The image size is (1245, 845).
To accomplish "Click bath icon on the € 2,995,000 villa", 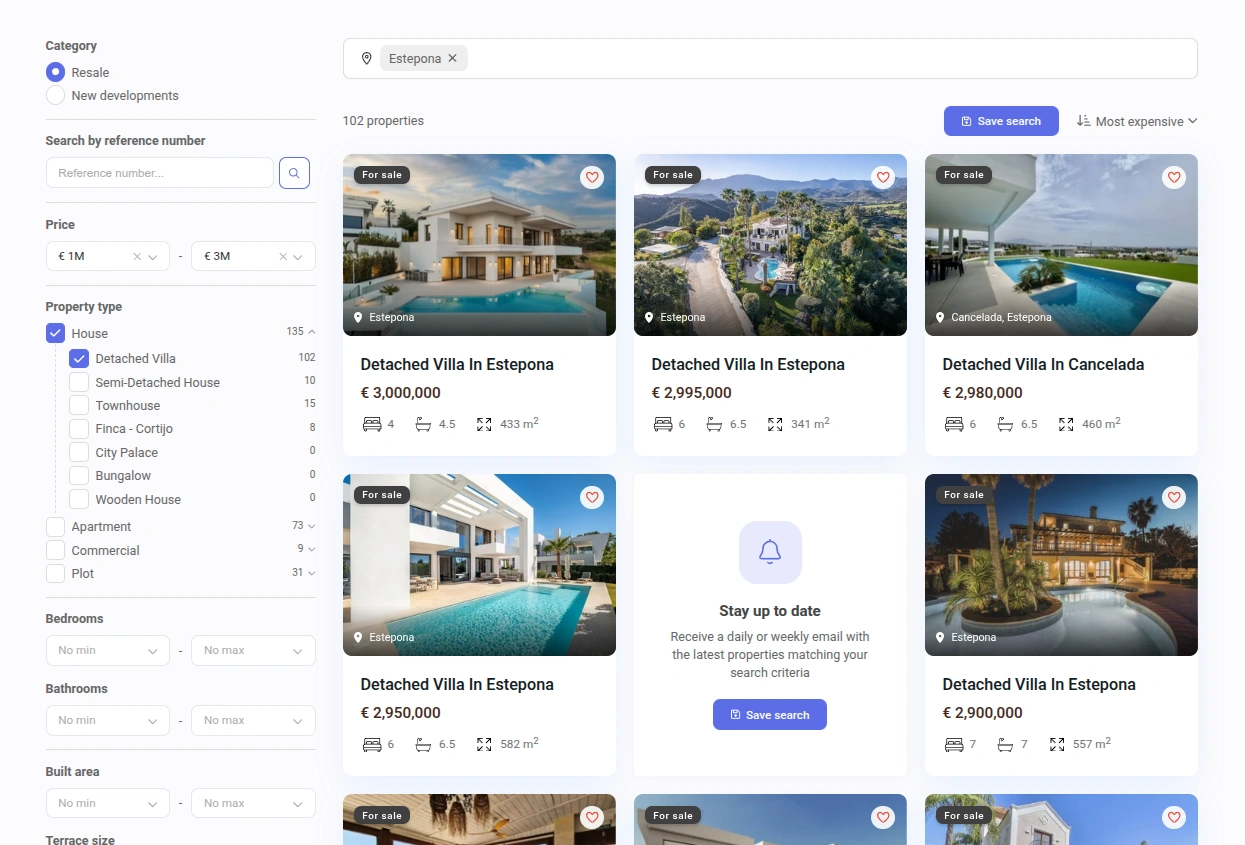I will tap(714, 424).
